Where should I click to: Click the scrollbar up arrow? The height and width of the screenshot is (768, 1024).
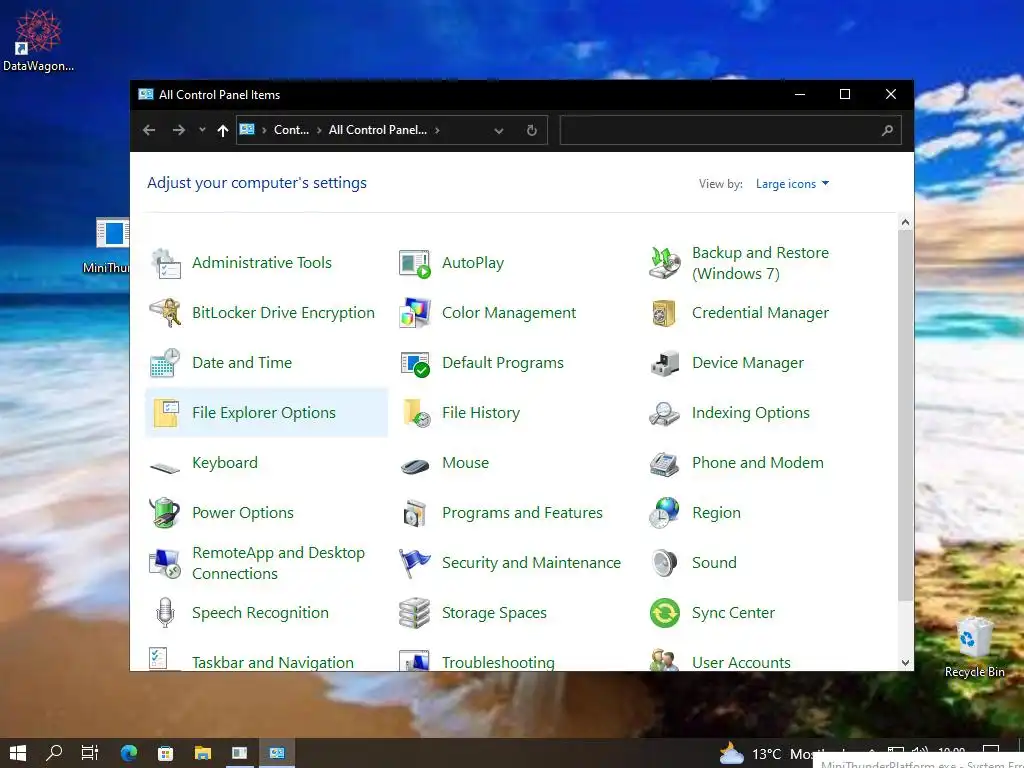click(x=905, y=222)
